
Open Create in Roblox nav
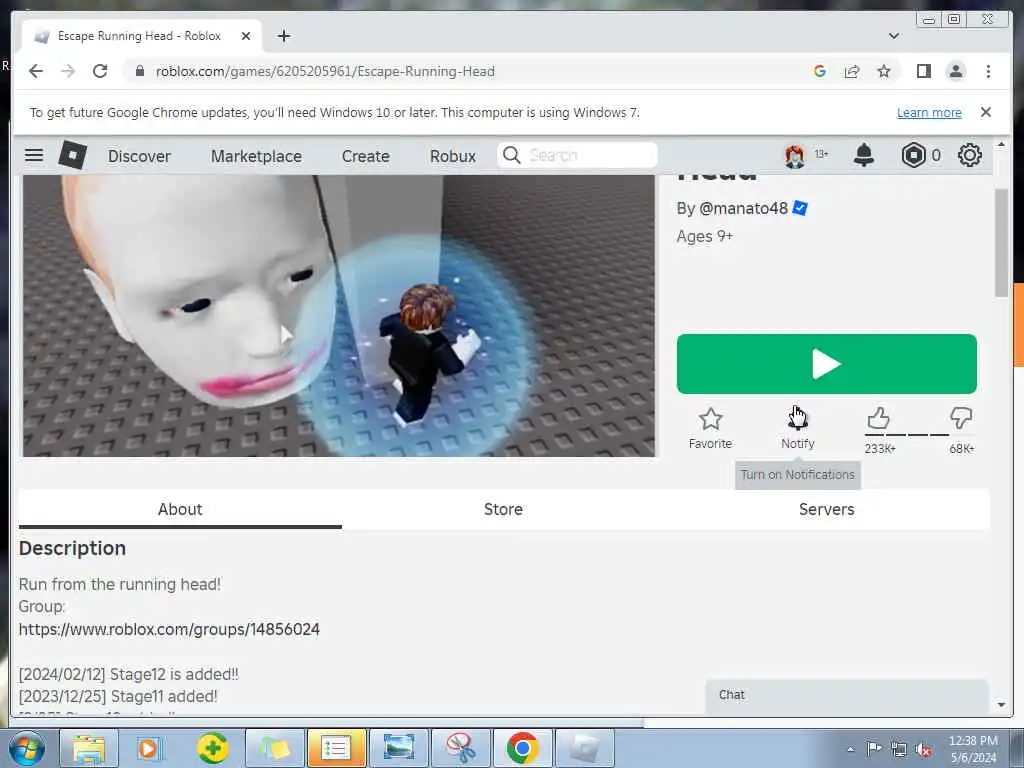coord(365,156)
